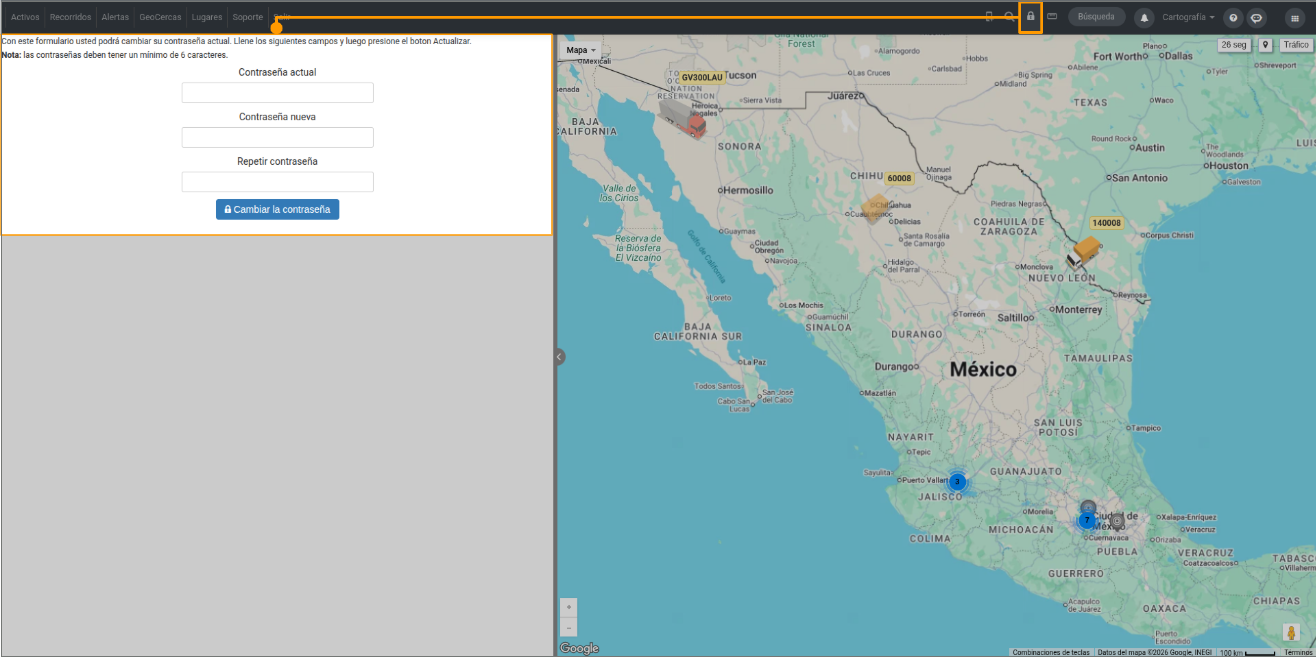Image resolution: width=1316 pixels, height=657 pixels.
Task: Open the Lugares menu
Action: (207, 17)
